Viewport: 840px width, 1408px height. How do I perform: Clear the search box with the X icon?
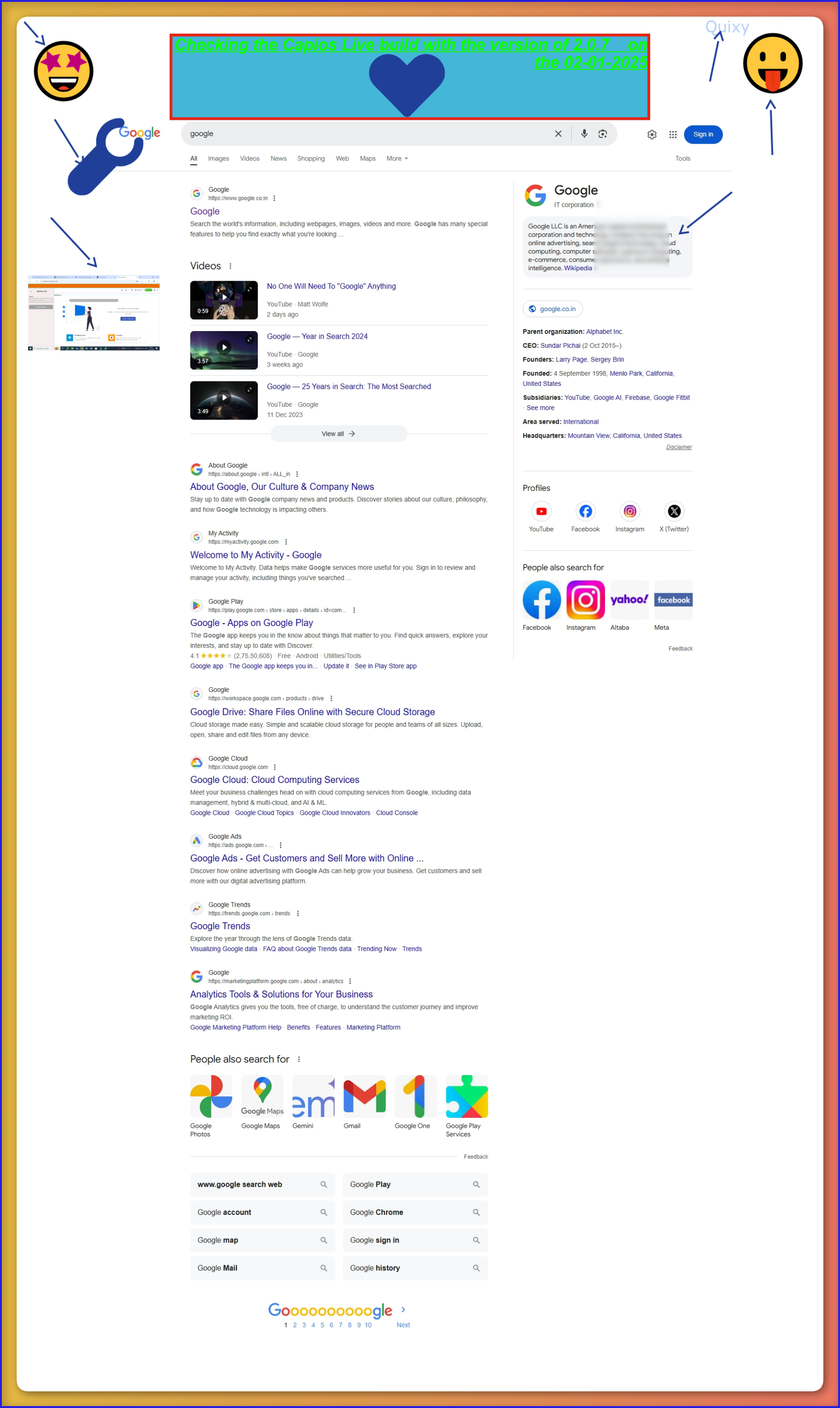pos(558,134)
